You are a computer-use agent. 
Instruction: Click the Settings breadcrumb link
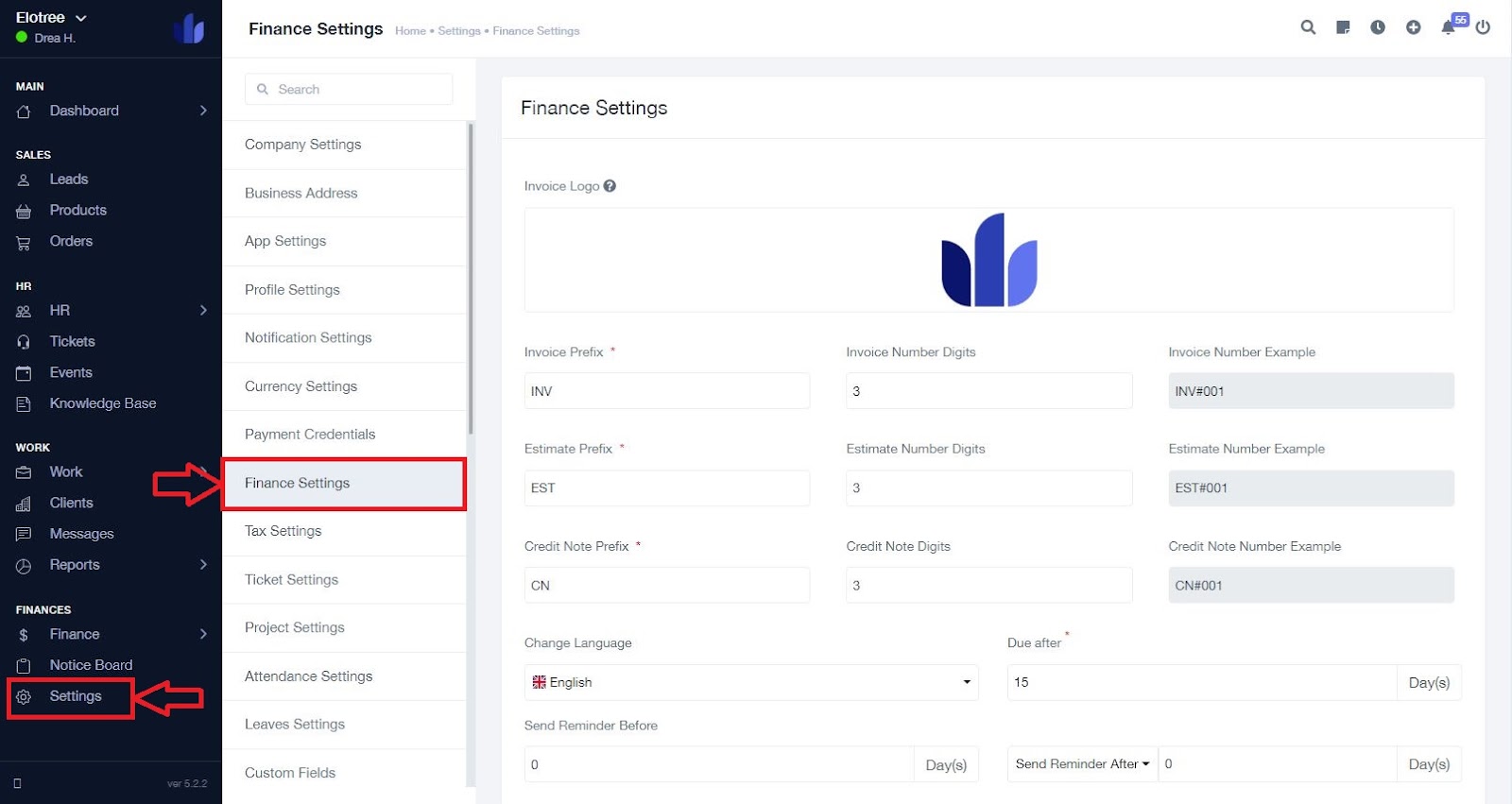click(x=459, y=31)
